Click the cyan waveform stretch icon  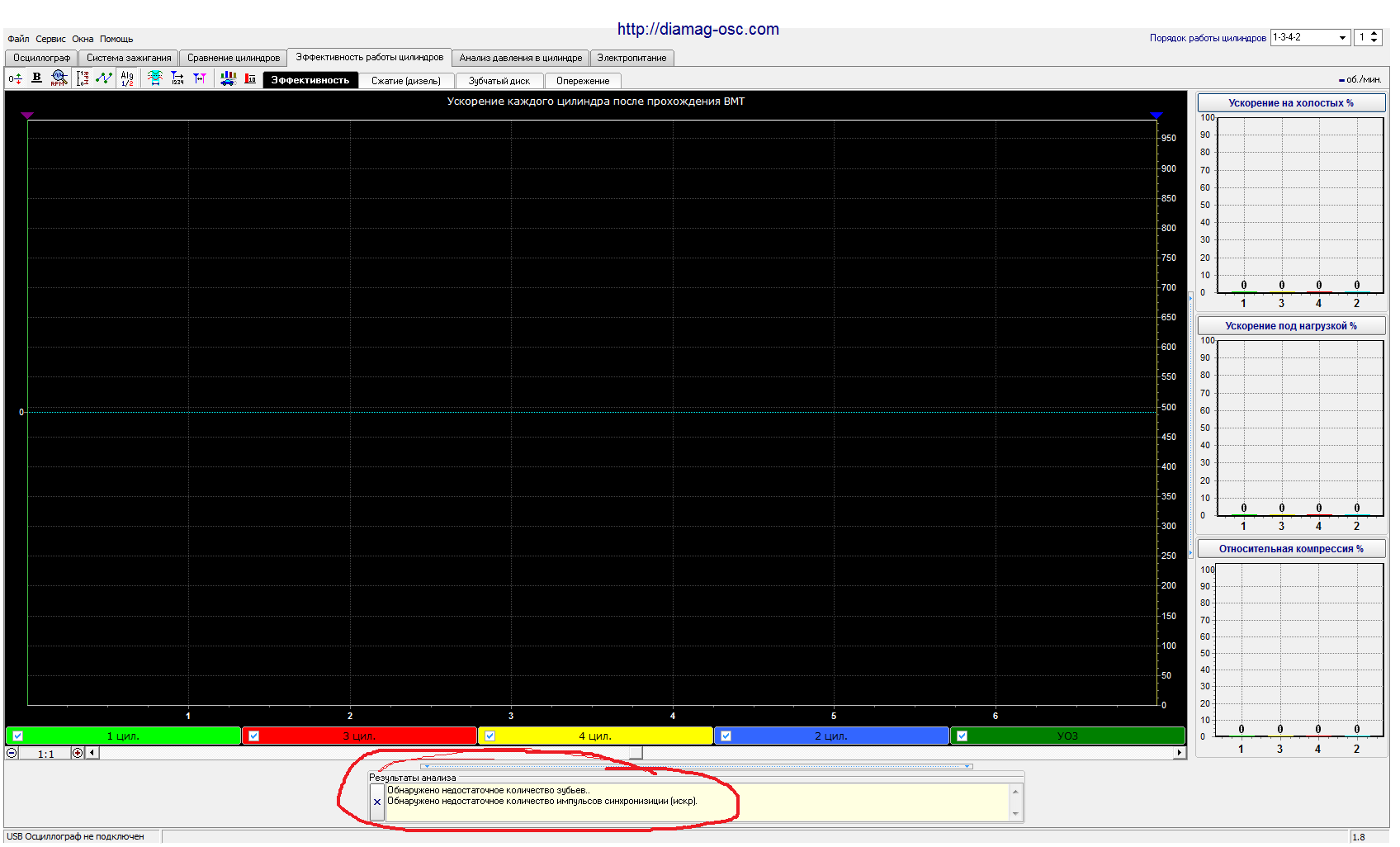coord(154,78)
